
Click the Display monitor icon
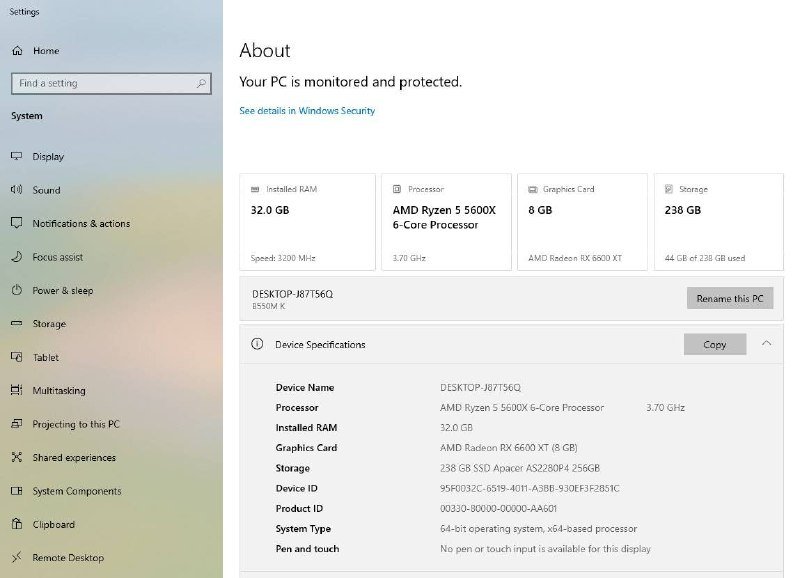click(x=17, y=157)
